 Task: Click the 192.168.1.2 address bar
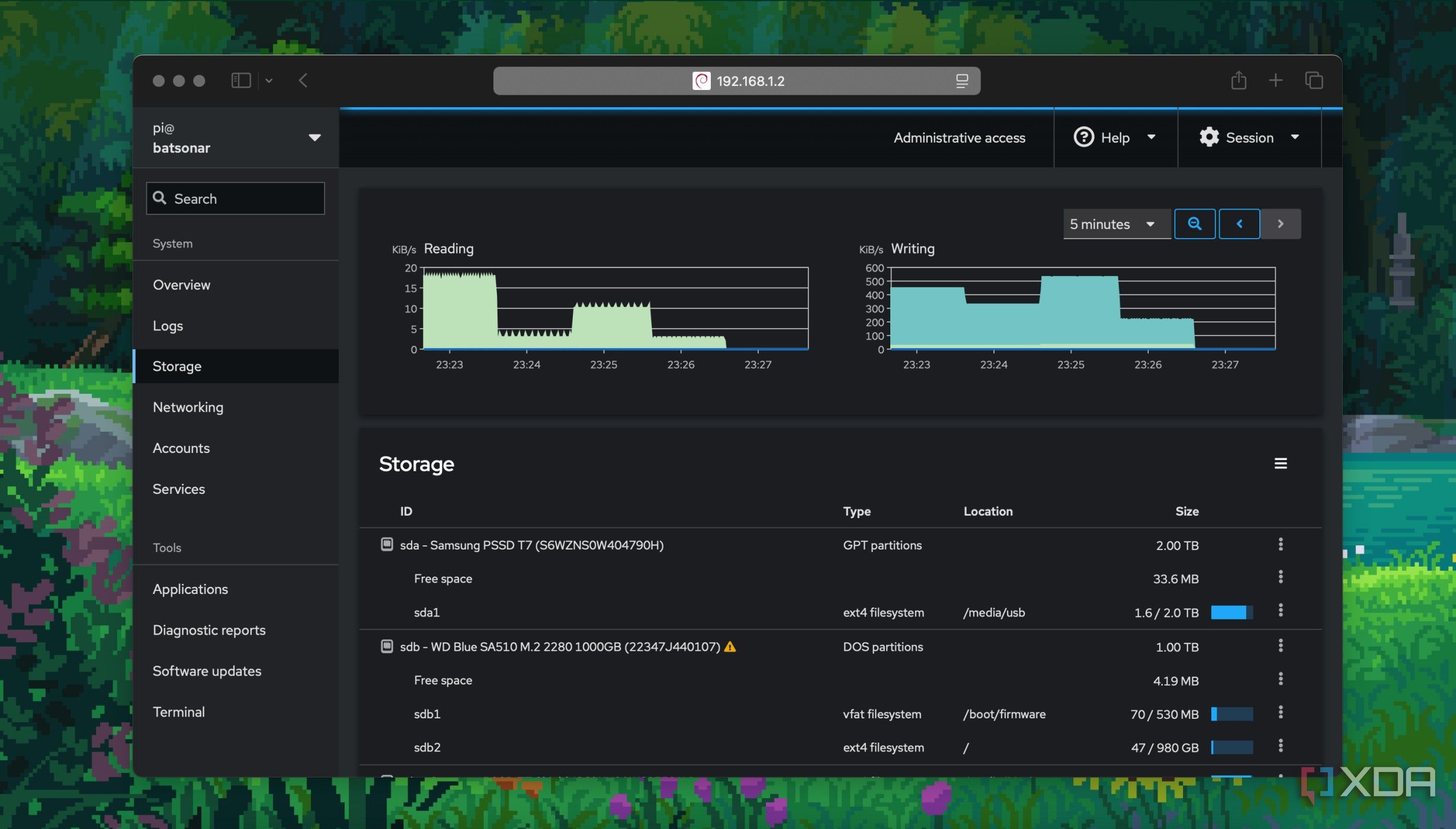pyautogui.click(x=736, y=81)
